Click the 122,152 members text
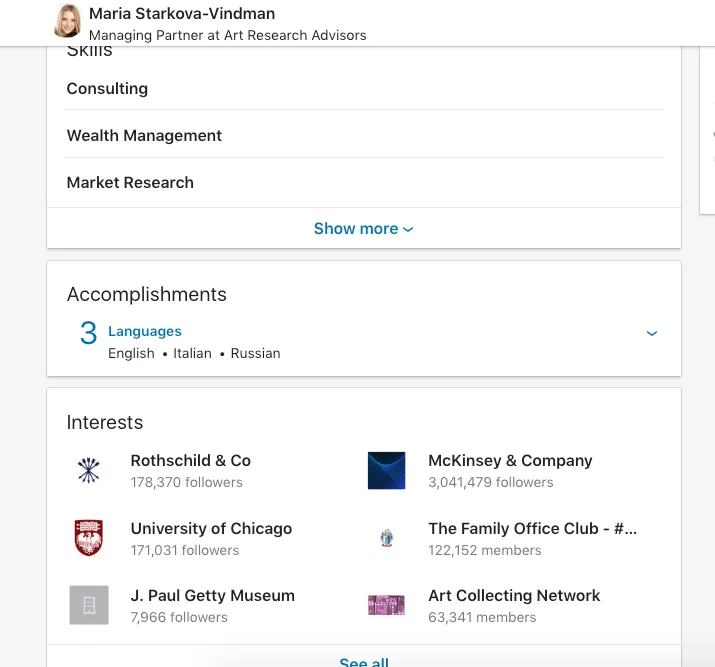715x667 pixels. tap(485, 550)
